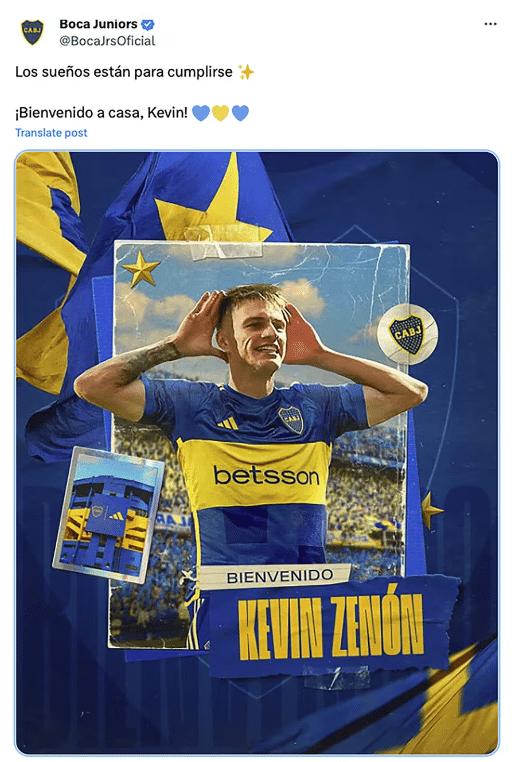This screenshot has width=512, height=762.
Task: Click the Boca Juniors account name
Action: coord(98,24)
